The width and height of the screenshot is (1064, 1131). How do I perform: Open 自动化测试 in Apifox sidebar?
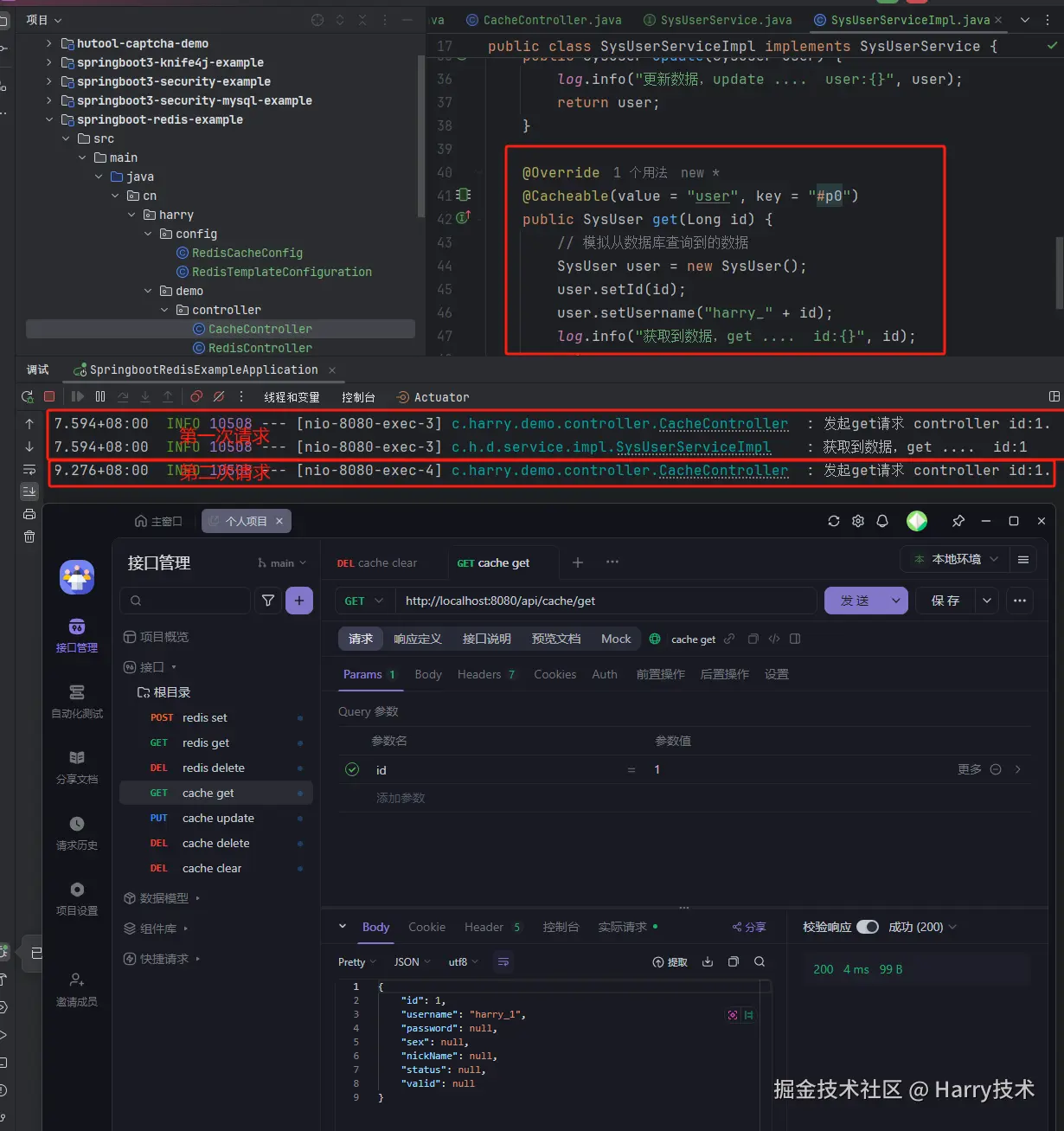click(x=77, y=702)
